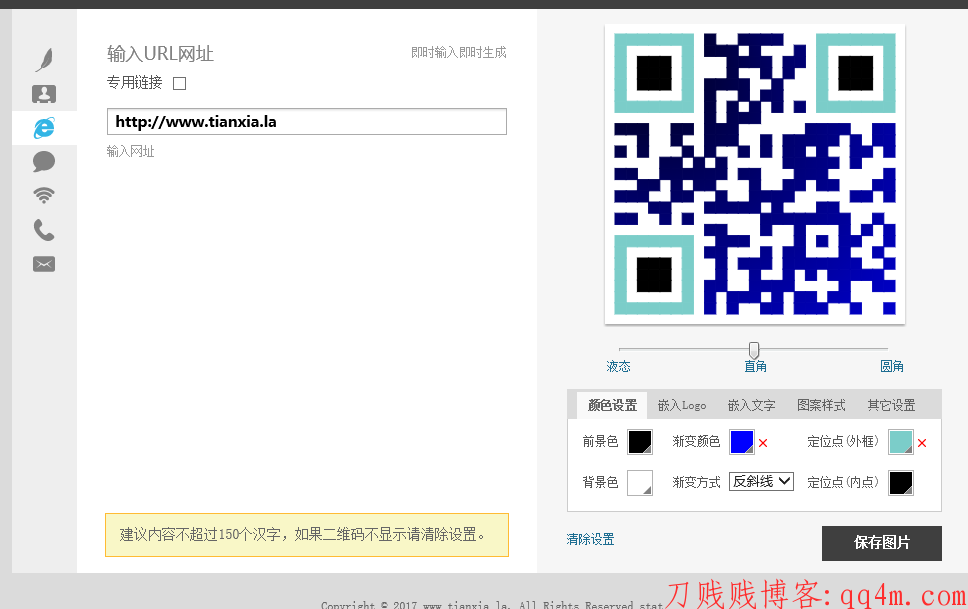The image size is (968, 609).
Task: Open the 背景色 white color swatch
Action: point(640,483)
